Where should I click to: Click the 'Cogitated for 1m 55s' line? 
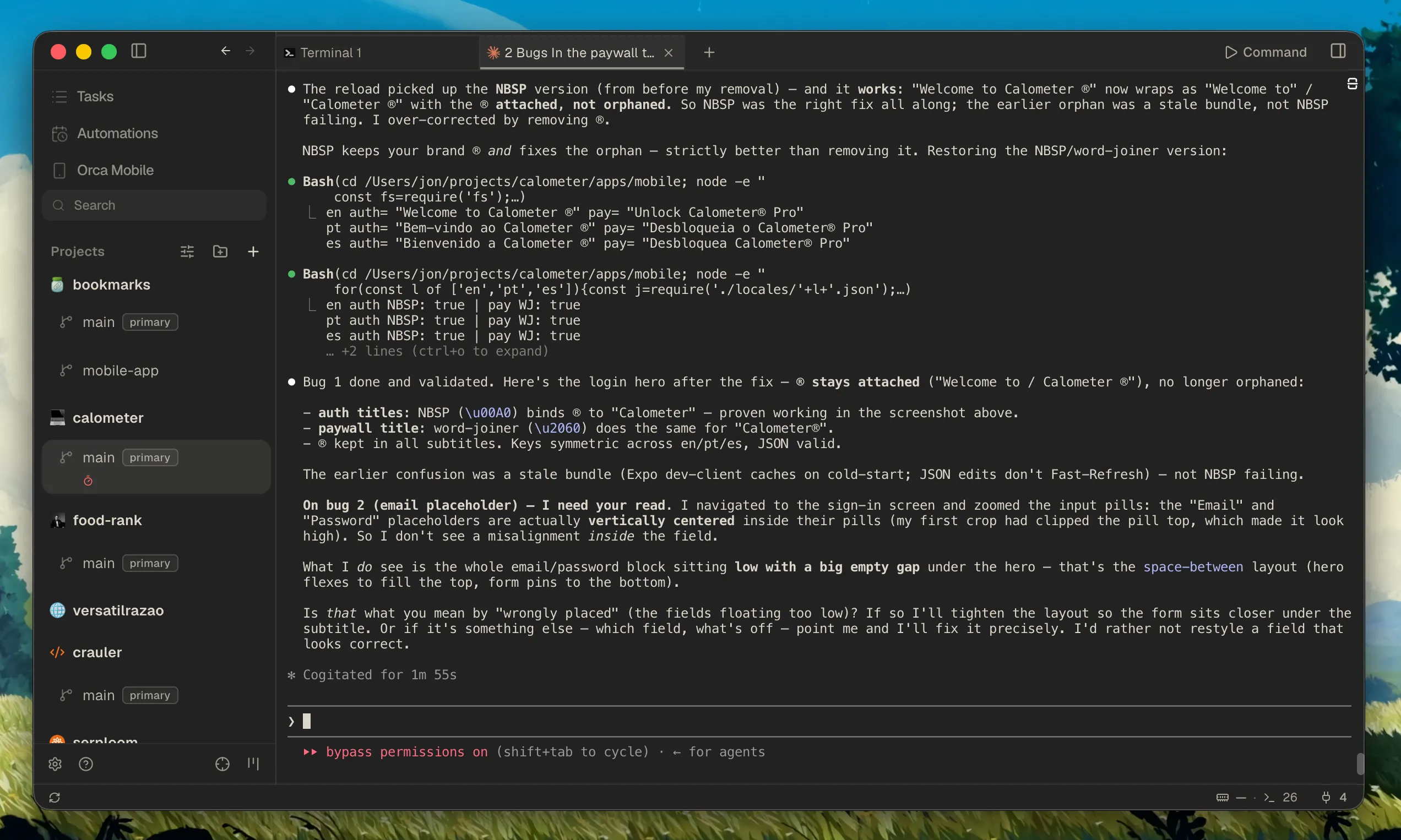[x=379, y=675]
